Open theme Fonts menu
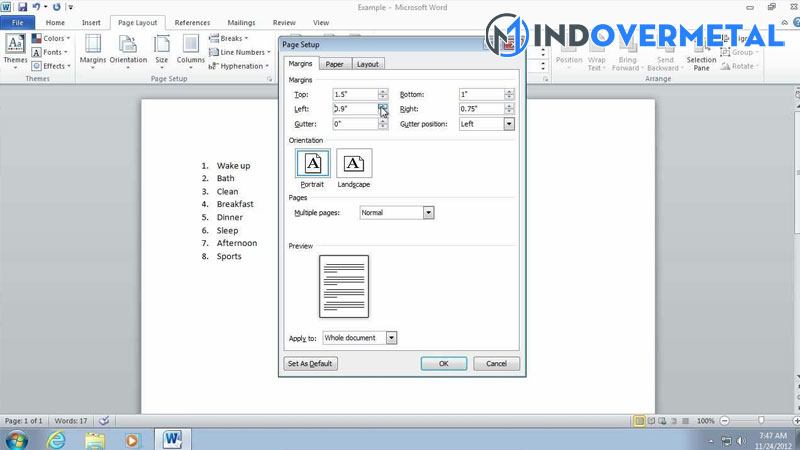 pos(49,52)
